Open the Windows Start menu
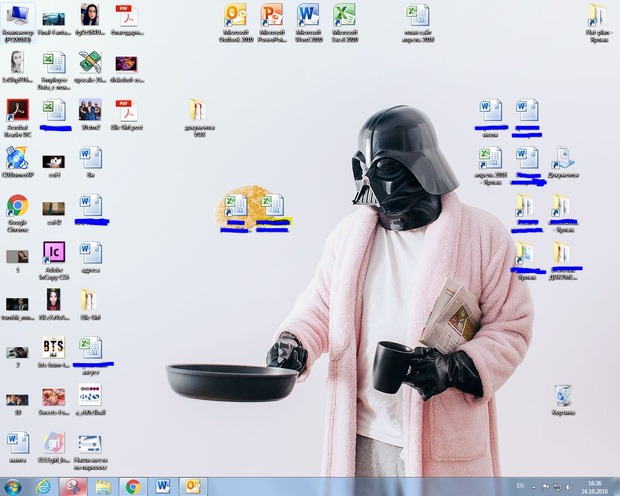Screen dimensions: 620x496 pos(13,487)
